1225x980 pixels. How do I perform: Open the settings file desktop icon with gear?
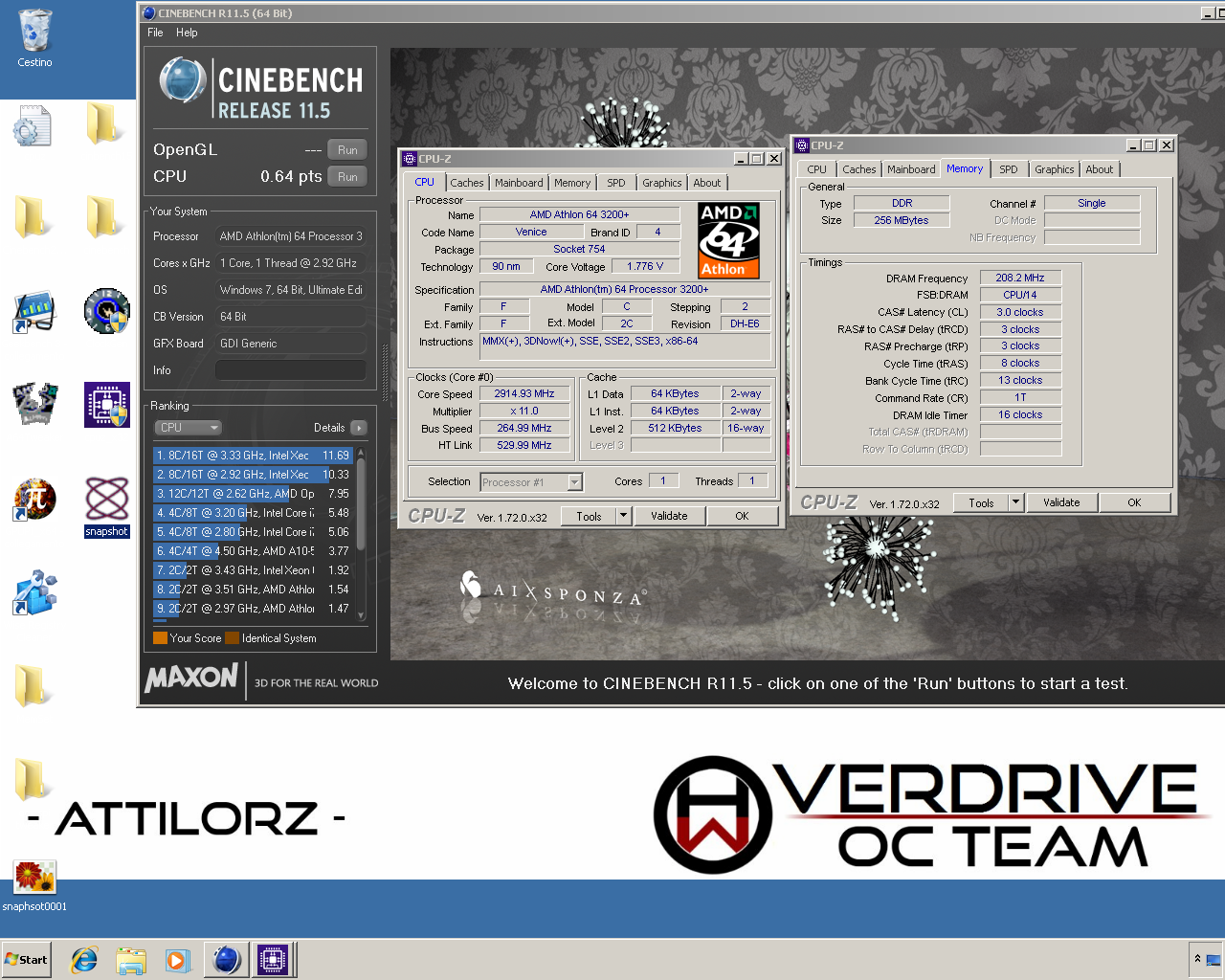(x=33, y=125)
